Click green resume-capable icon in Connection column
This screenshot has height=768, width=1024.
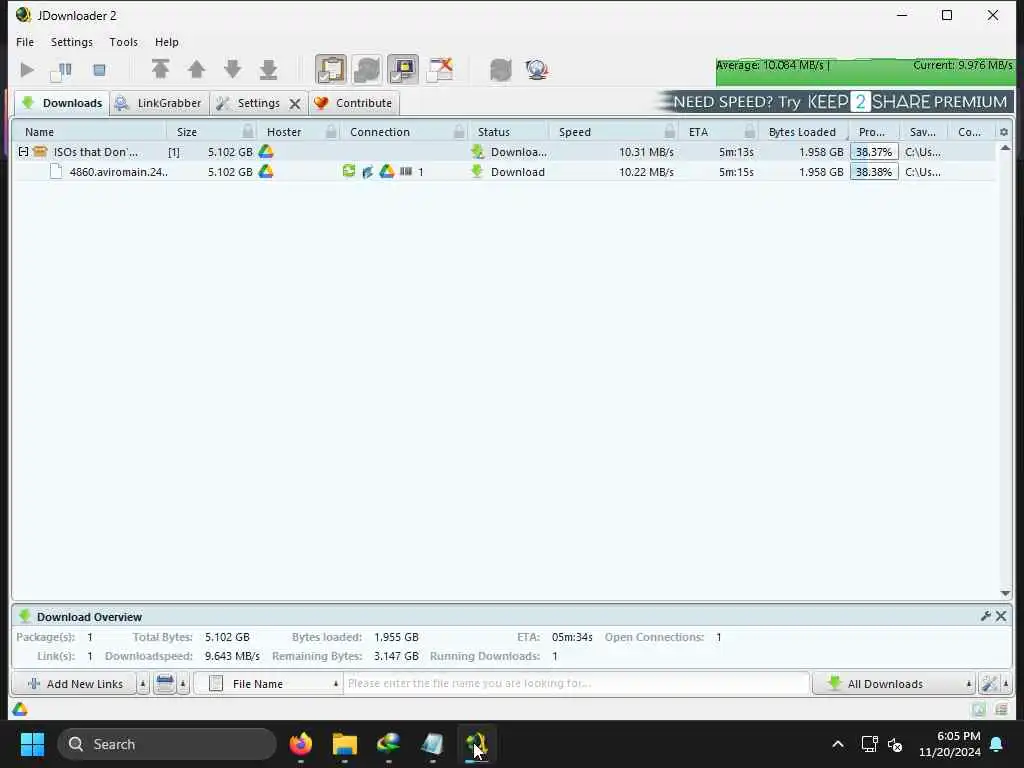point(349,171)
